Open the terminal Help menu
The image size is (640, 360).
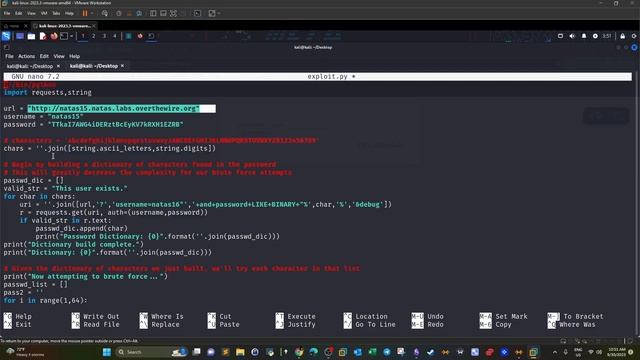pyautogui.click(x=74, y=56)
